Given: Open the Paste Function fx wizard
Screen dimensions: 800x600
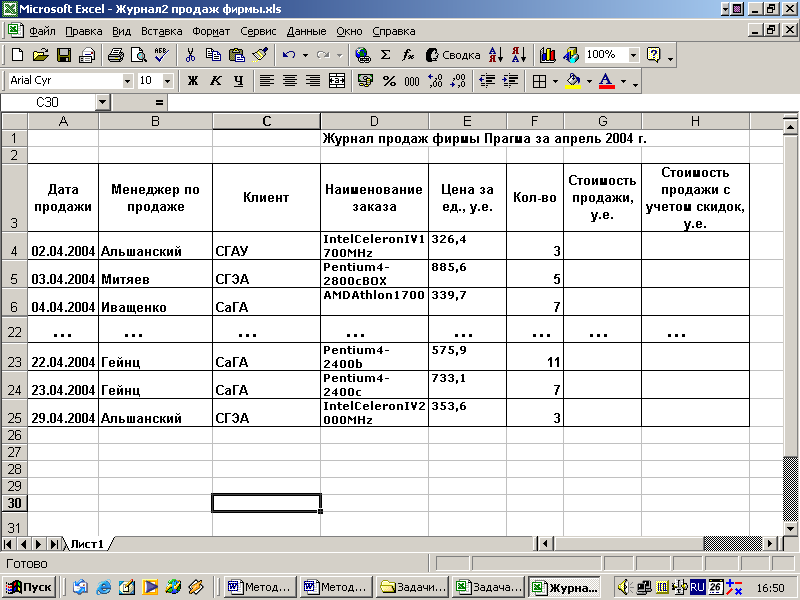Looking at the screenshot, I should click(x=408, y=55).
